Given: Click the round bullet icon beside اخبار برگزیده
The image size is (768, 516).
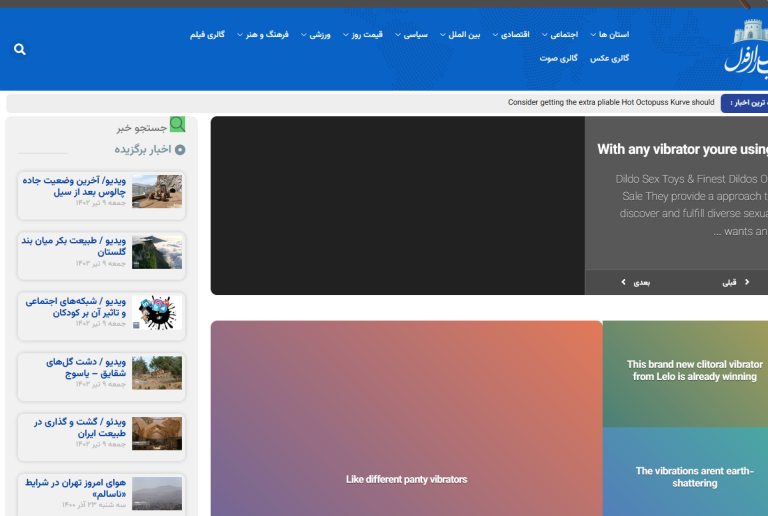Looking at the screenshot, I should (180, 150).
